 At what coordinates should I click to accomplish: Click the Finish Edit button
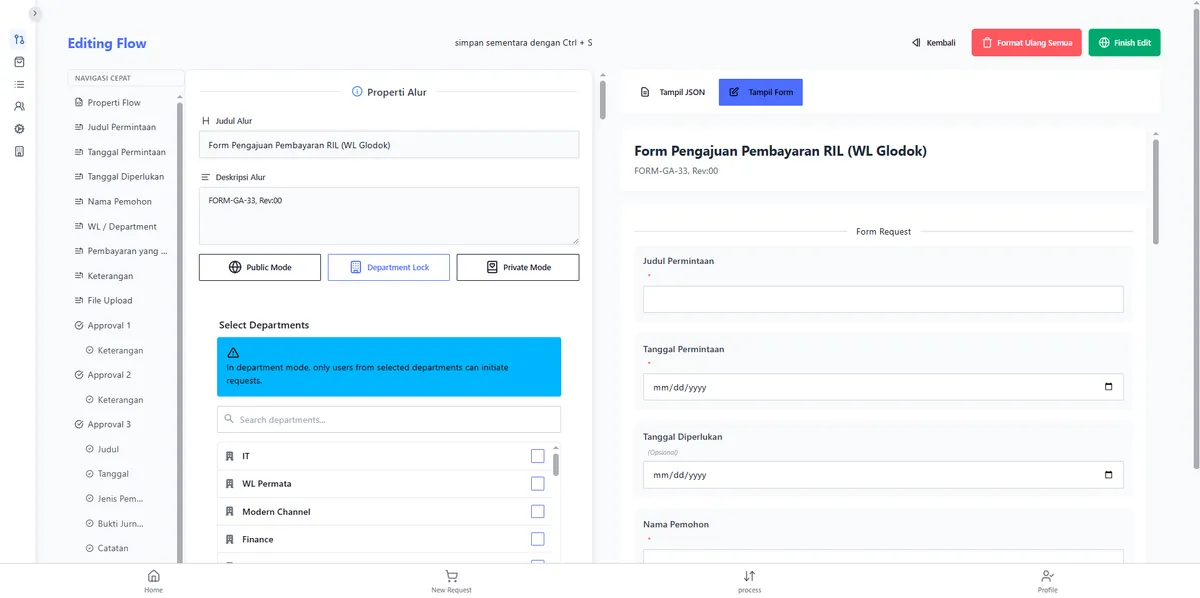tap(1124, 43)
